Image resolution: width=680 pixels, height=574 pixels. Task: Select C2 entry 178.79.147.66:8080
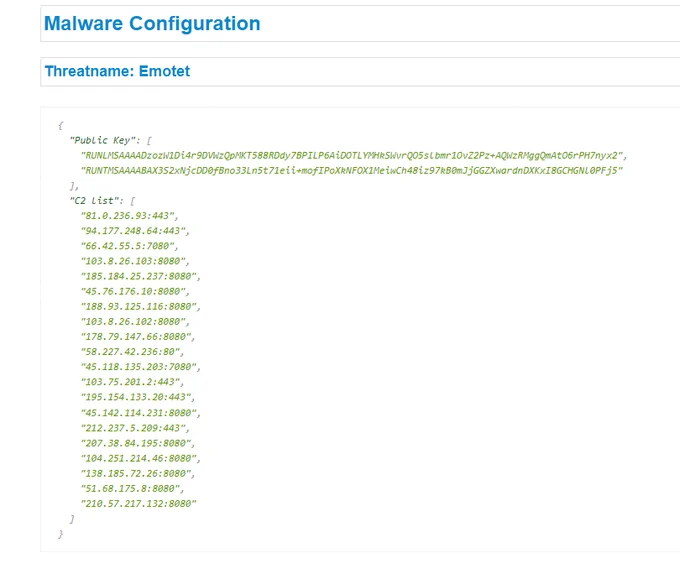136,337
